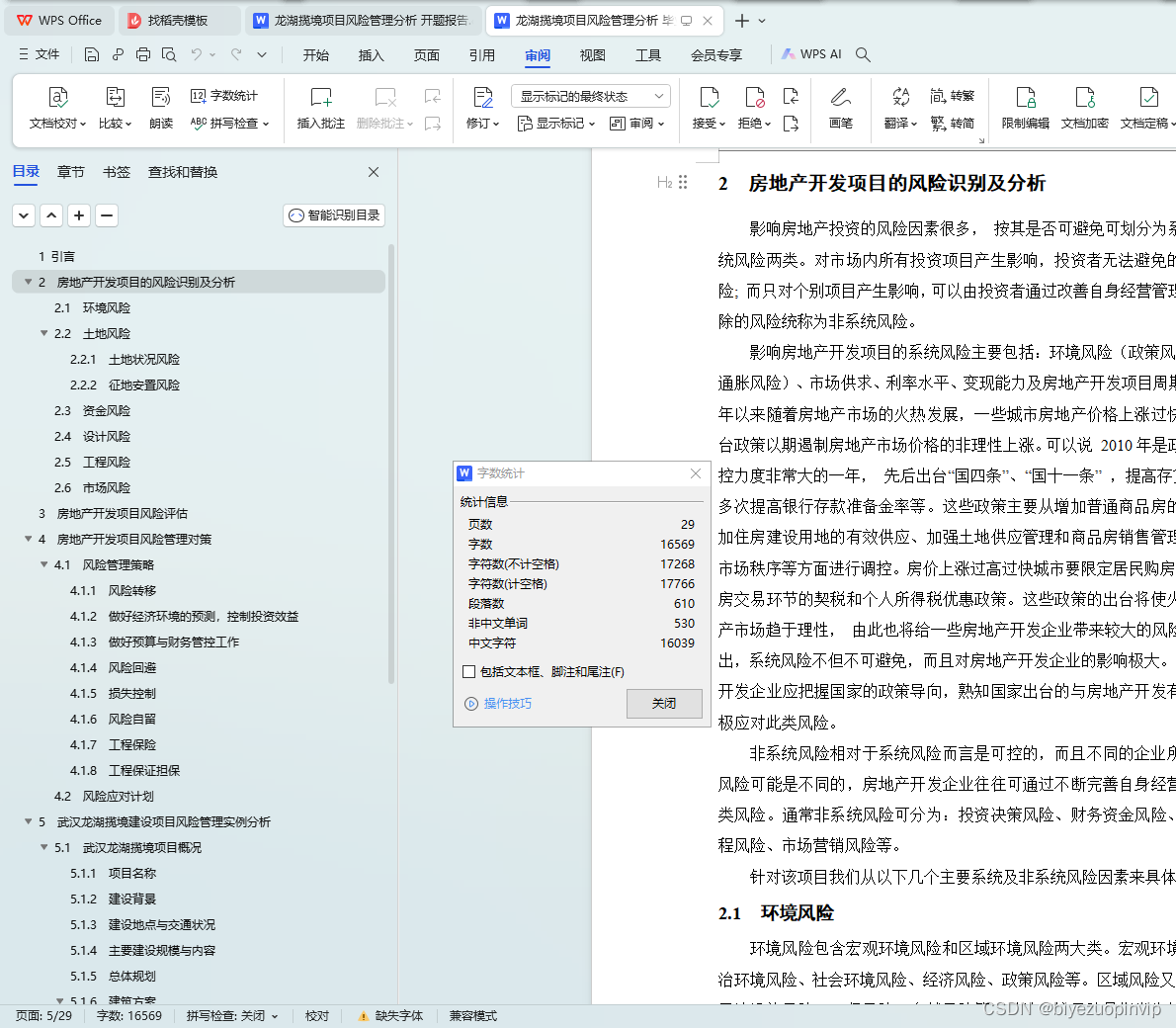Convert text with 转简
This screenshot has height=1028, width=1176.
tap(952, 123)
